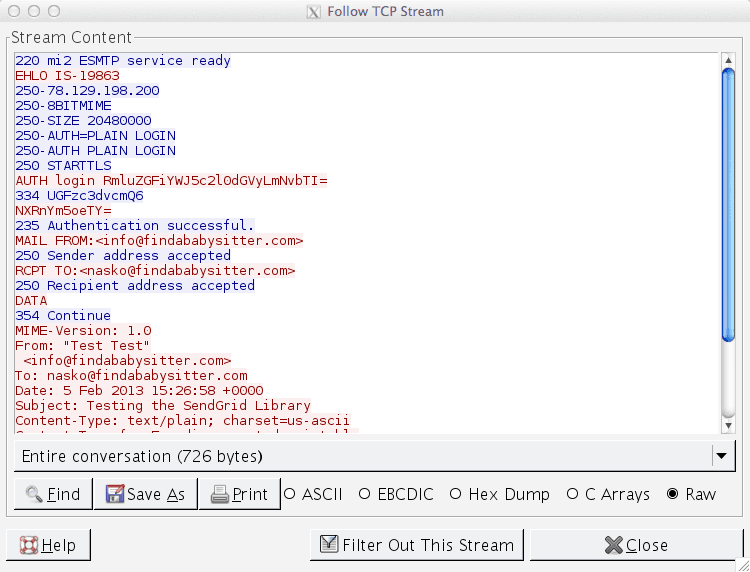Select the Hex Dump radio option

click(499, 494)
